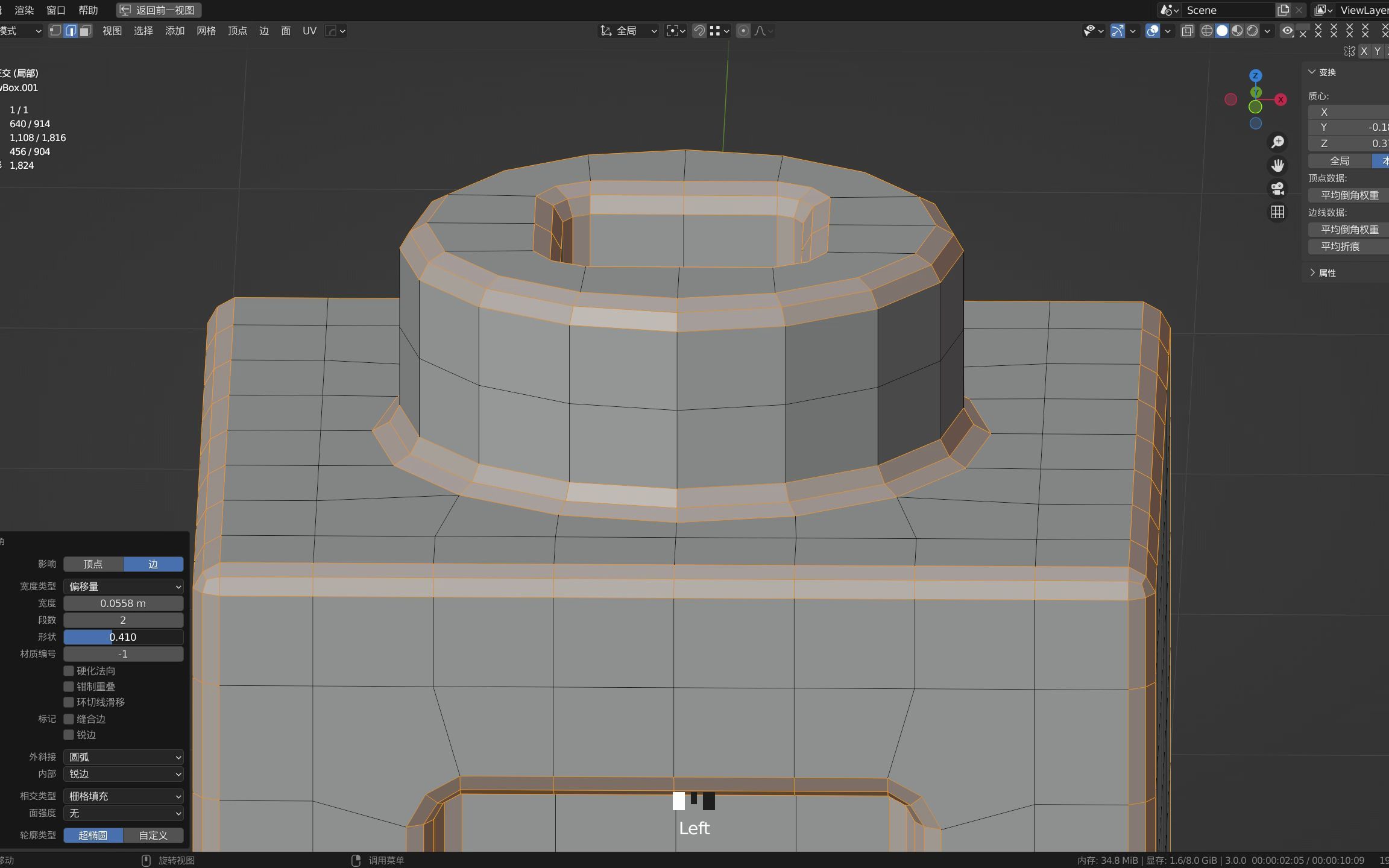The width and height of the screenshot is (1389, 868).
Task: Toggle the snapping magnet icon
Action: pyautogui.click(x=699, y=31)
